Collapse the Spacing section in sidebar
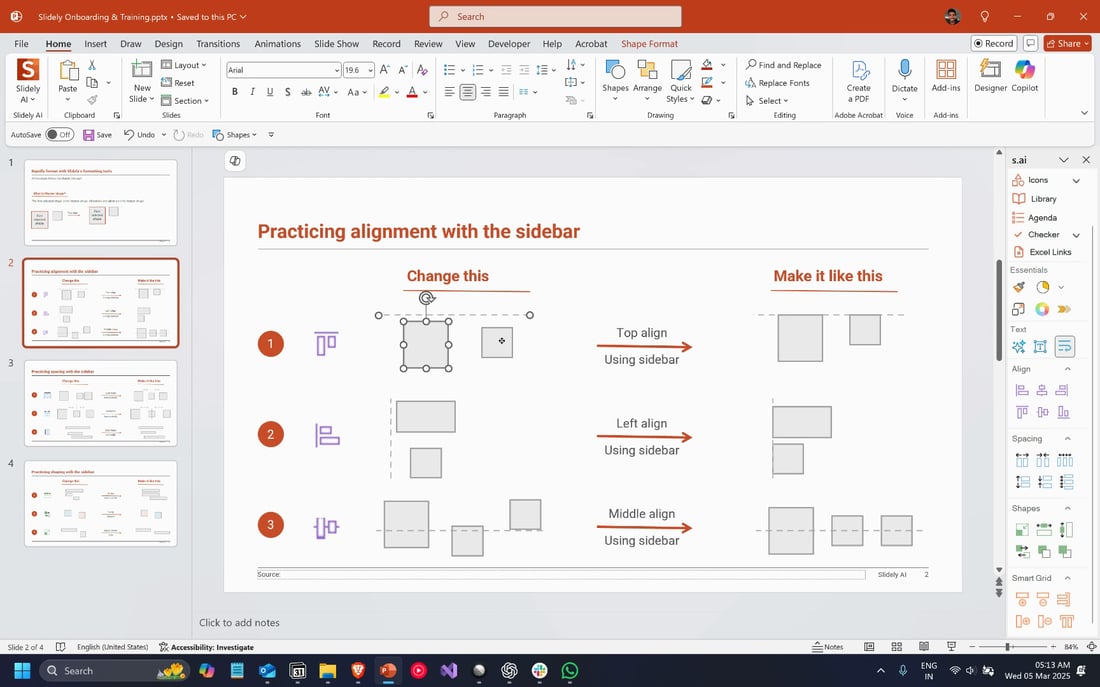The image size is (1100, 687). coord(1068,439)
